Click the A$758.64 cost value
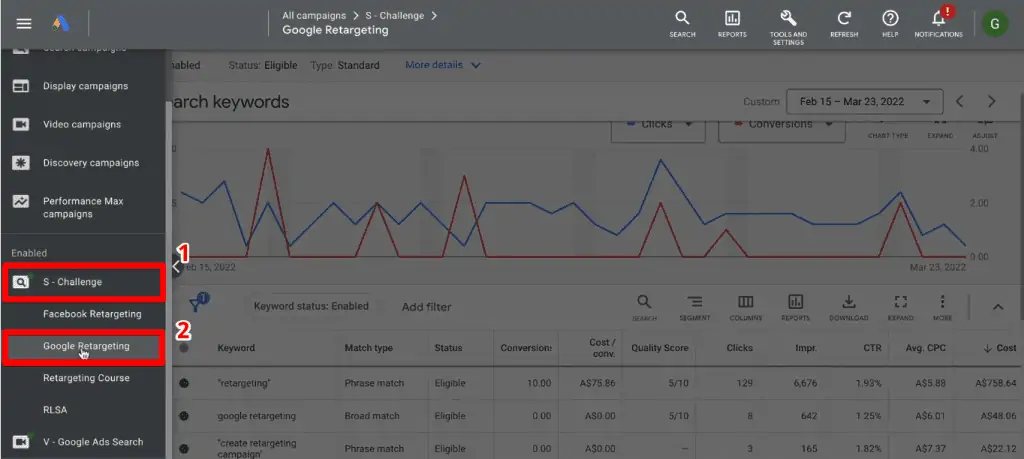 [x=994, y=383]
